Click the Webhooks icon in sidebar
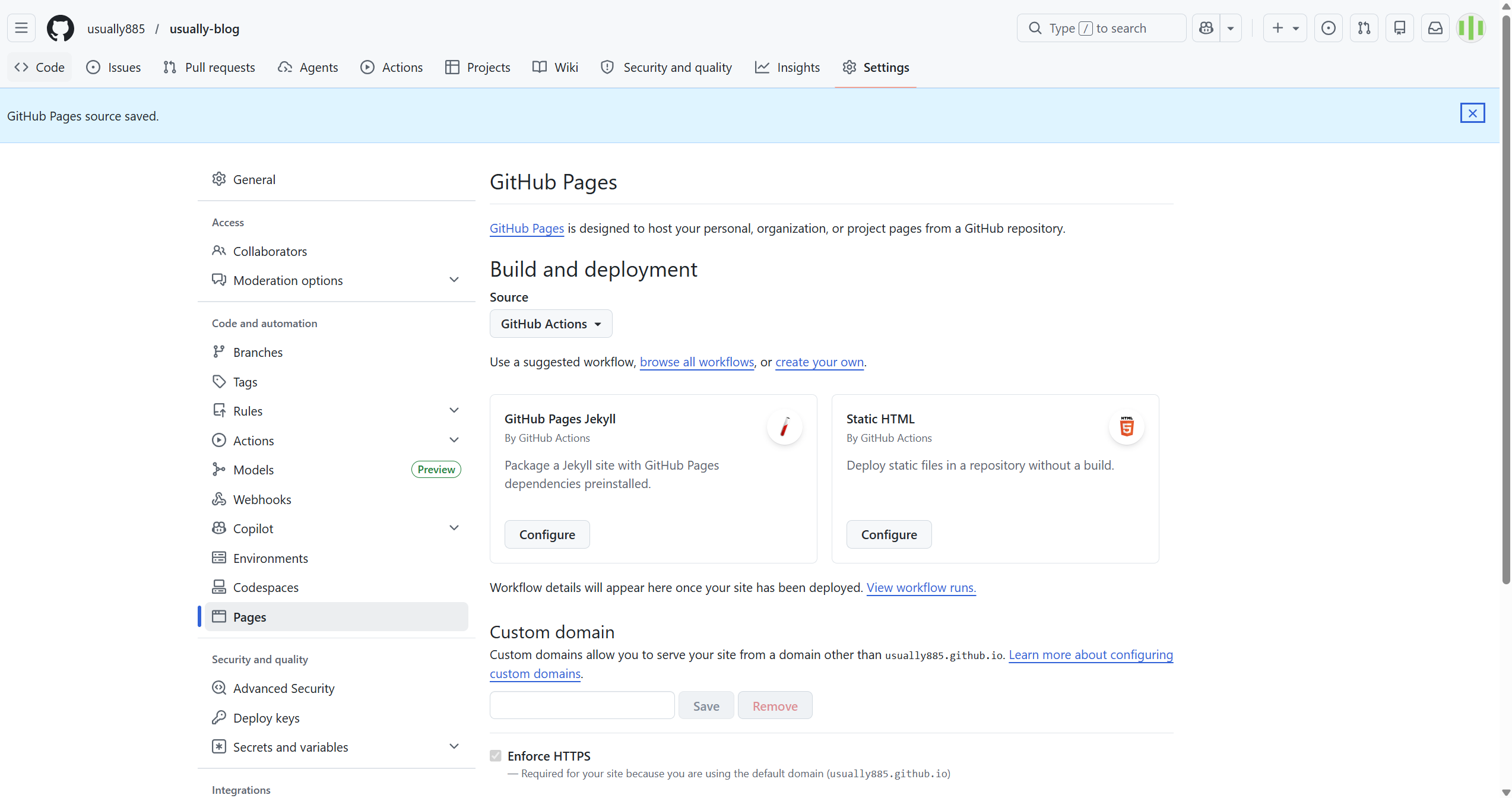 click(219, 499)
